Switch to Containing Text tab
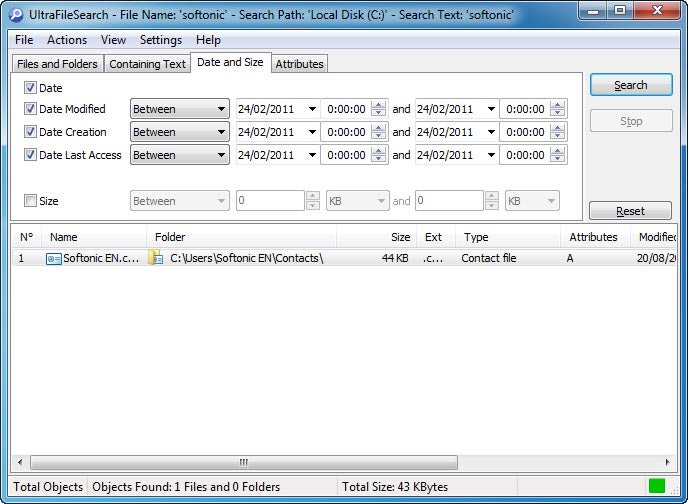Image resolution: width=688 pixels, height=504 pixels. (147, 64)
